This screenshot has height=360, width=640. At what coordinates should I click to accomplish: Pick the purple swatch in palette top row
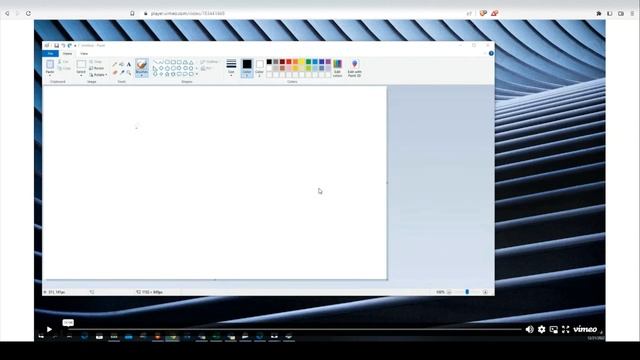[328, 62]
